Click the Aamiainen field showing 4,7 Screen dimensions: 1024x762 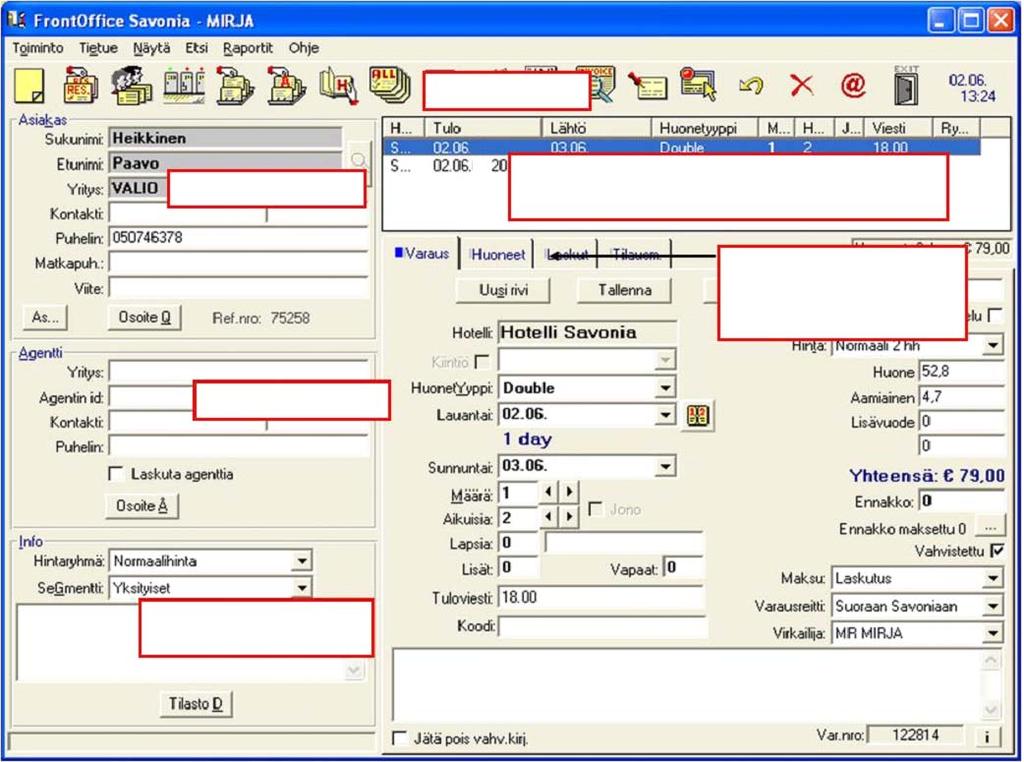(x=961, y=396)
